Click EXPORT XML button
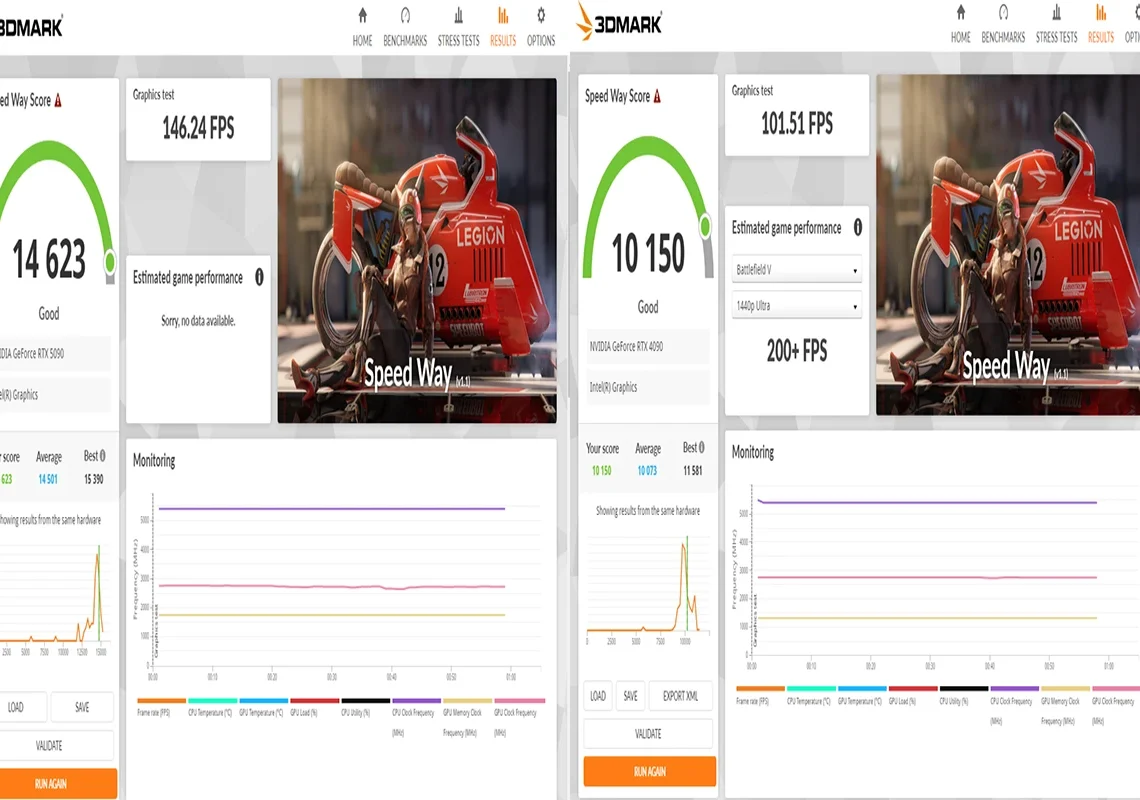 [681, 696]
